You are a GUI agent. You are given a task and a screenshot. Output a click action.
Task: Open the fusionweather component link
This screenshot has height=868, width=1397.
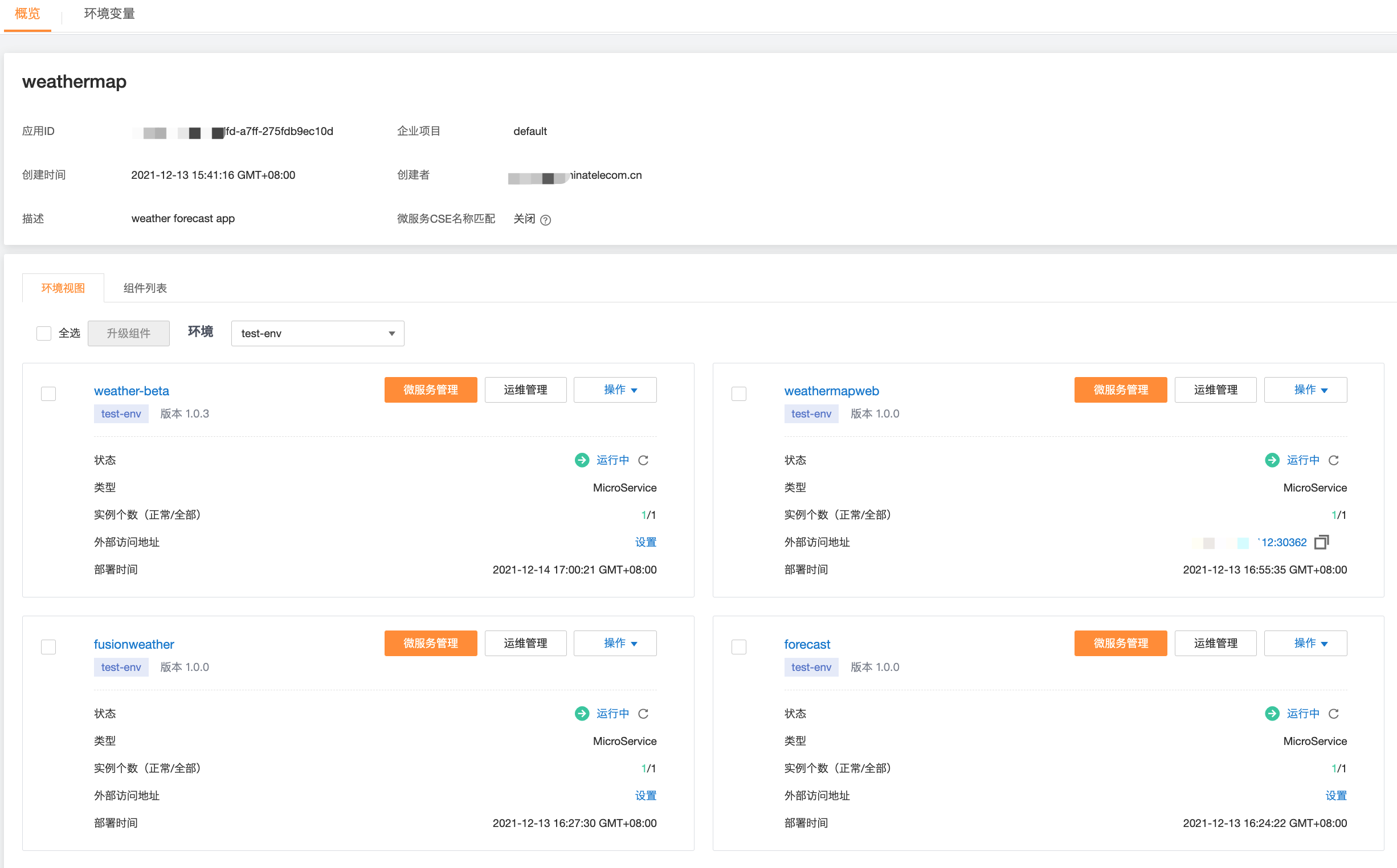tap(134, 644)
